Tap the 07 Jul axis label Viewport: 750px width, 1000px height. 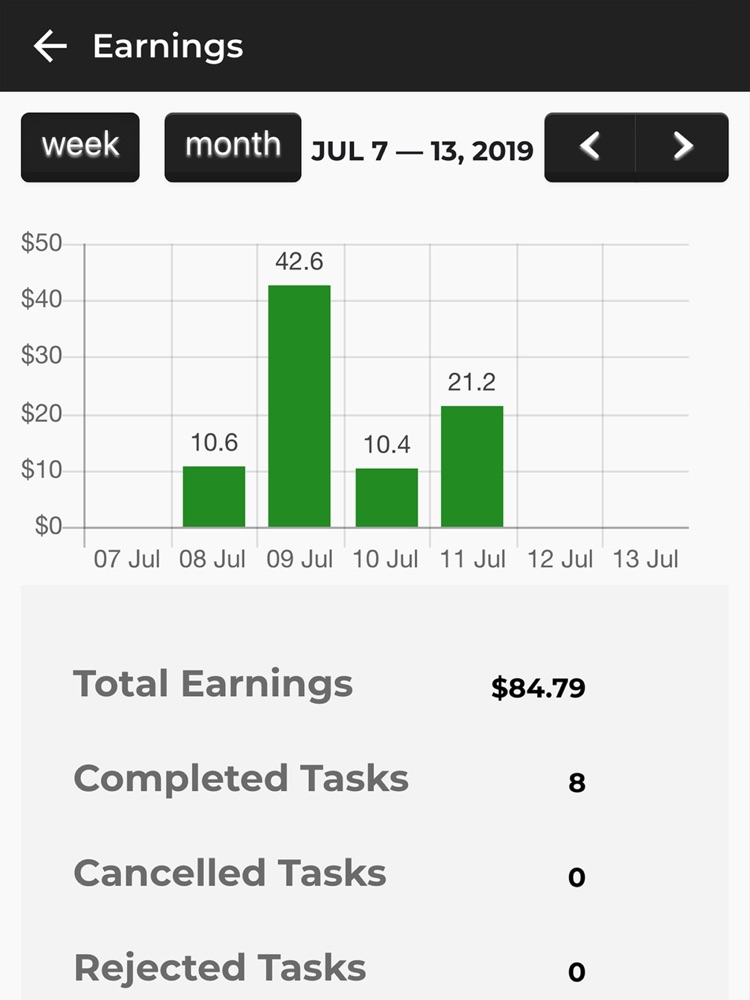(x=127, y=559)
